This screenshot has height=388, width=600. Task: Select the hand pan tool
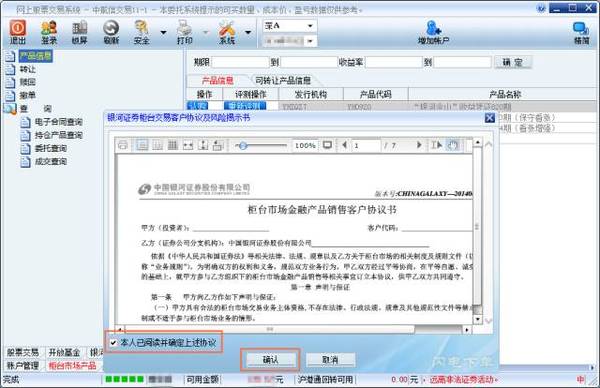453,145
